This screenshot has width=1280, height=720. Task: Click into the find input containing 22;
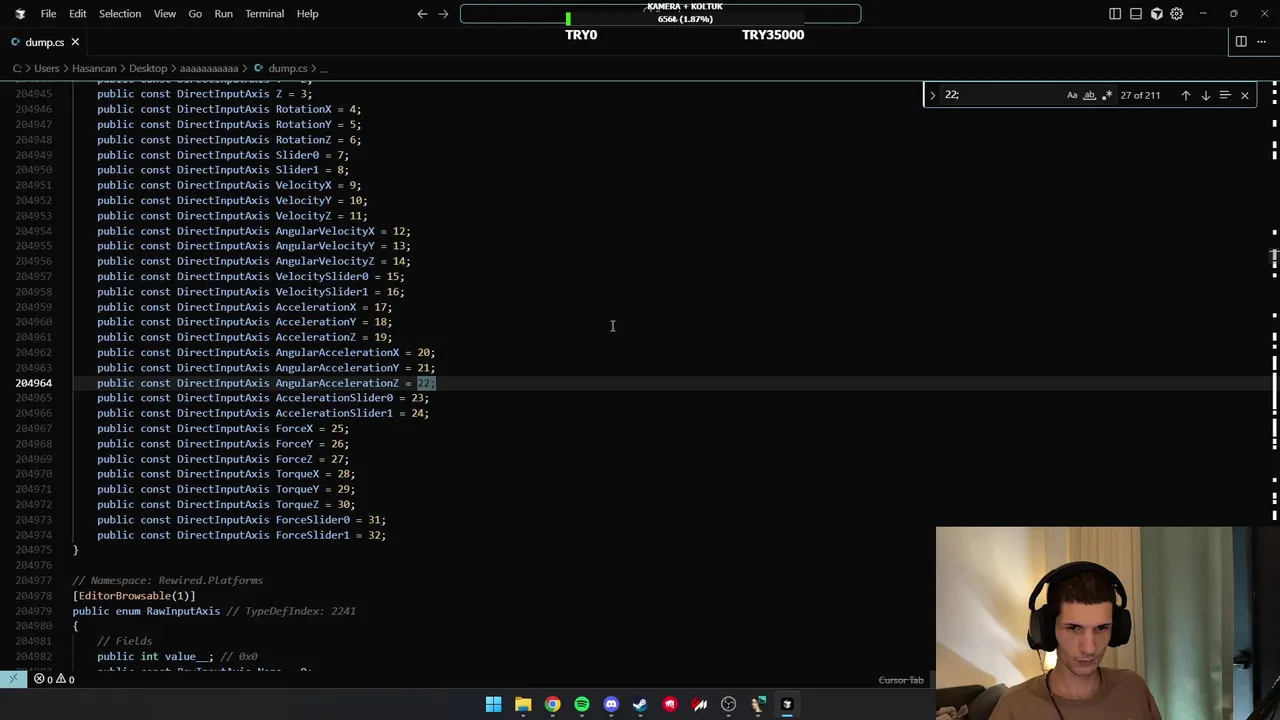tap(1000, 95)
